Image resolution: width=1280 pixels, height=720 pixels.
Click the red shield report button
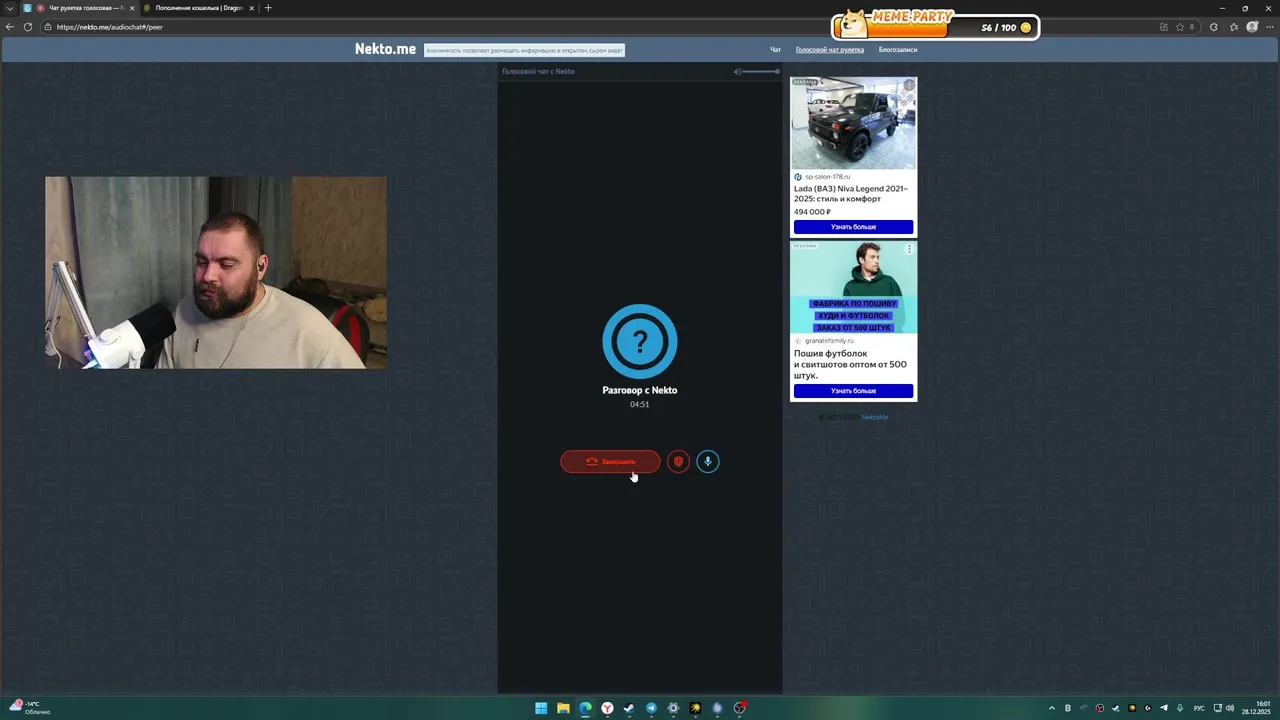tap(678, 461)
